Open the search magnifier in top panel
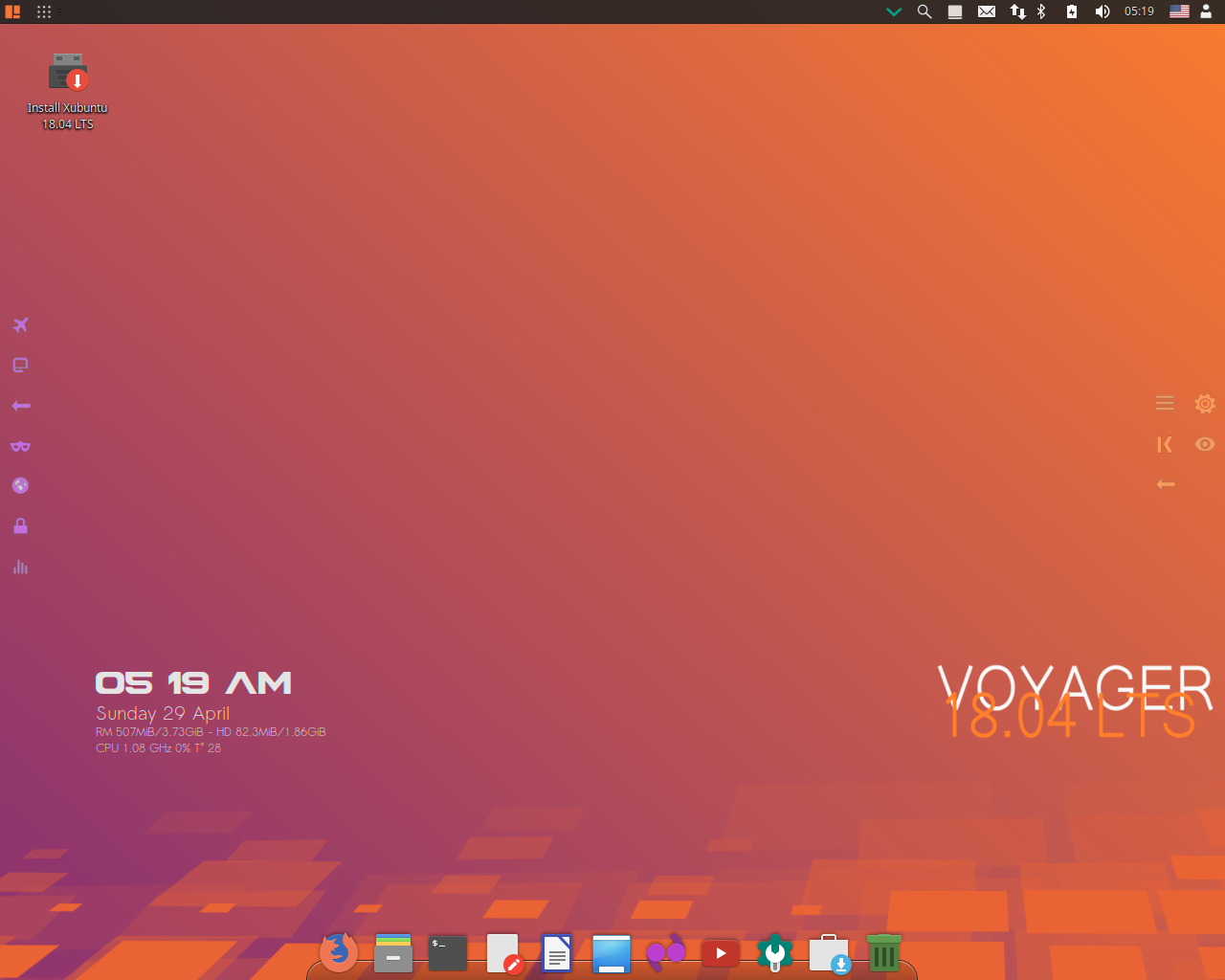 point(924,11)
